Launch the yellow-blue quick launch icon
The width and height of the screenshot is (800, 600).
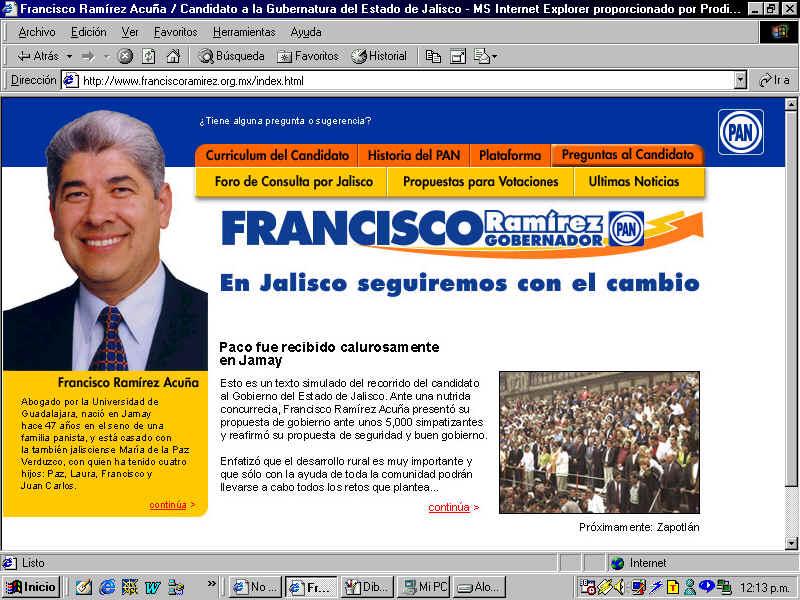point(130,587)
